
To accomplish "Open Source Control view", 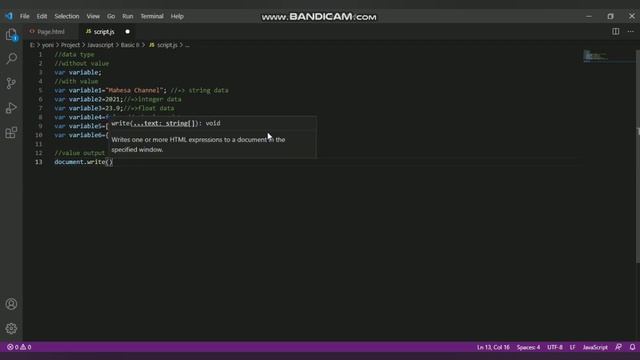I will click(x=11, y=83).
